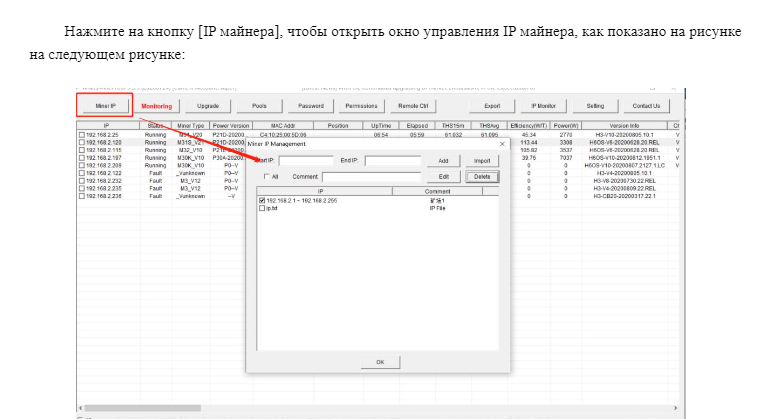This screenshot has height=419, width=780.
Task: Sort by the THS15m column header
Action: click(x=453, y=126)
